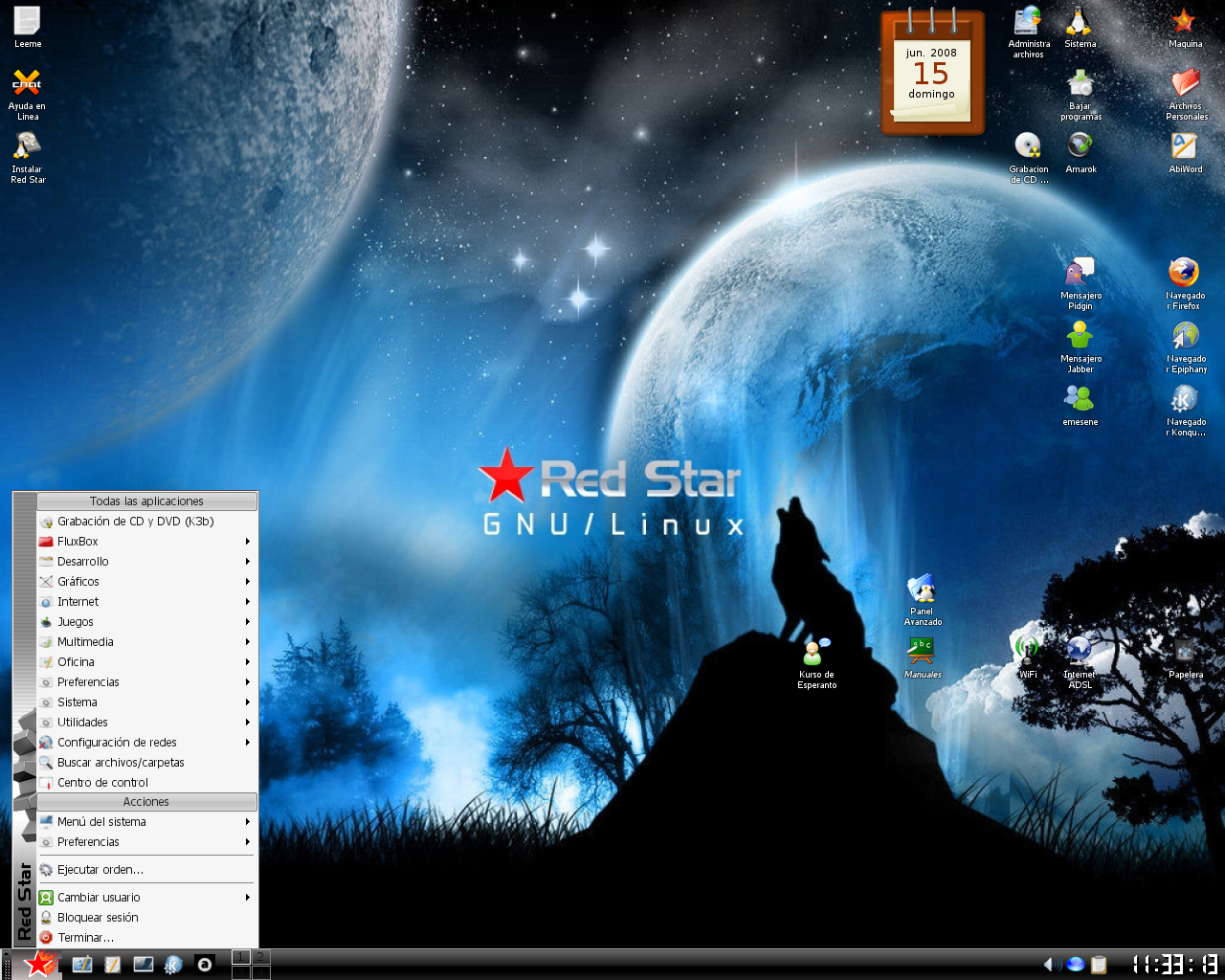Launch the Instalar Red Star installer

27,157
